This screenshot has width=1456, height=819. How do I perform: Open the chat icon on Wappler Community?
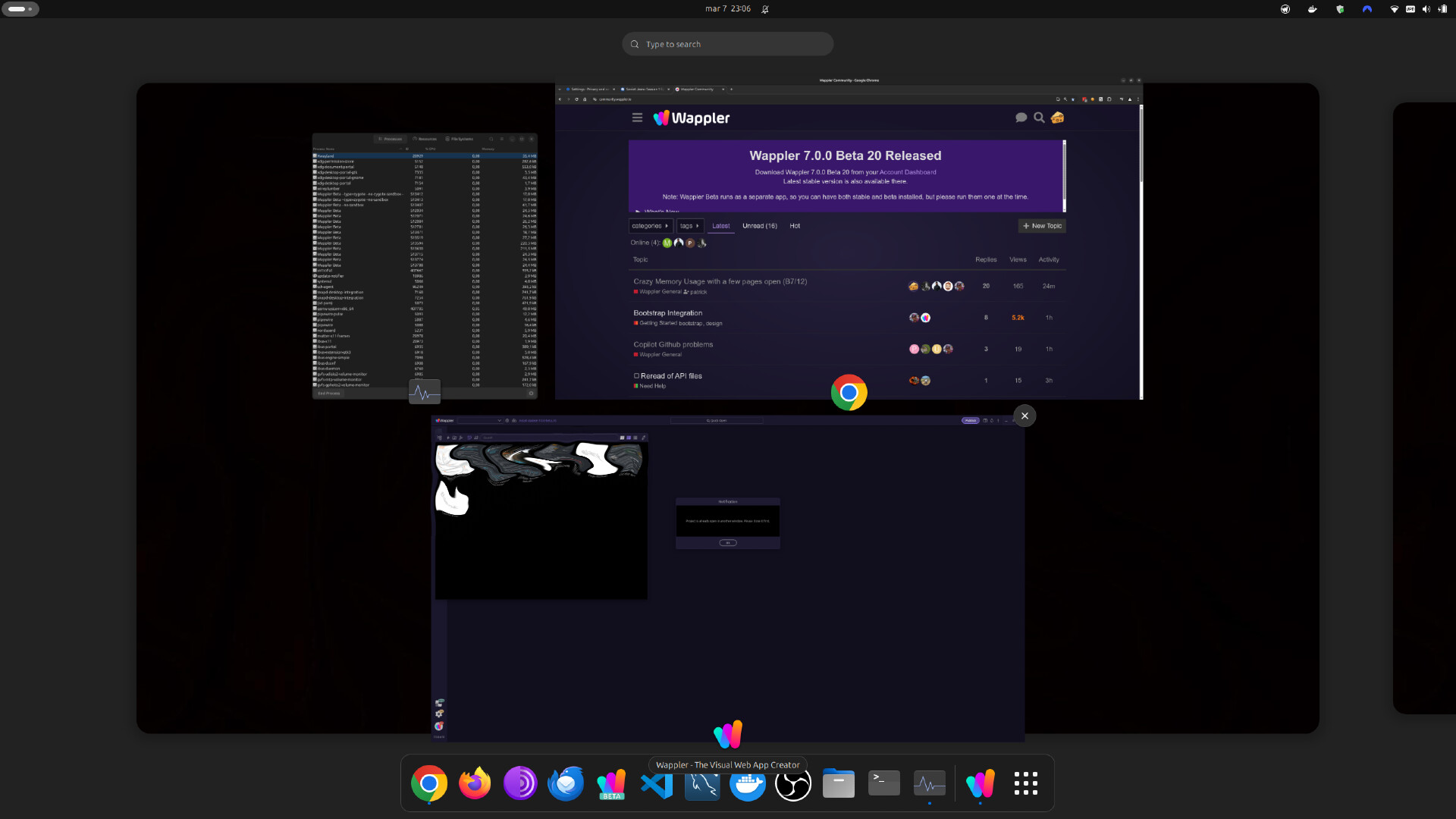(1021, 118)
